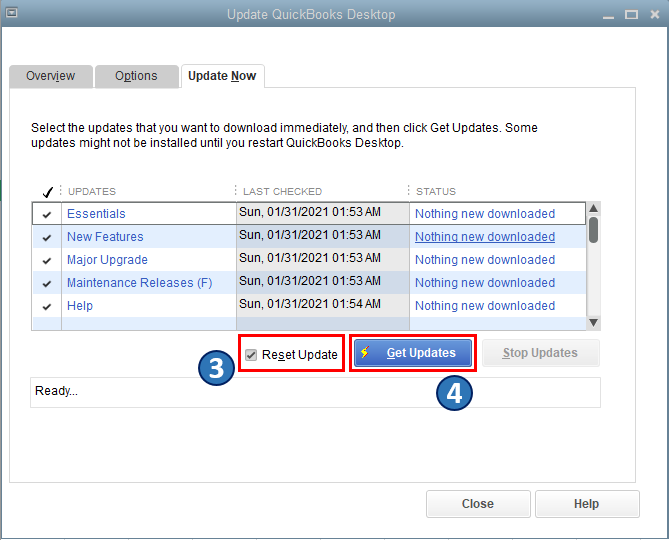Uncheck the Major Upgrade checkmark
Image resolution: width=669 pixels, height=540 pixels.
pos(47,260)
